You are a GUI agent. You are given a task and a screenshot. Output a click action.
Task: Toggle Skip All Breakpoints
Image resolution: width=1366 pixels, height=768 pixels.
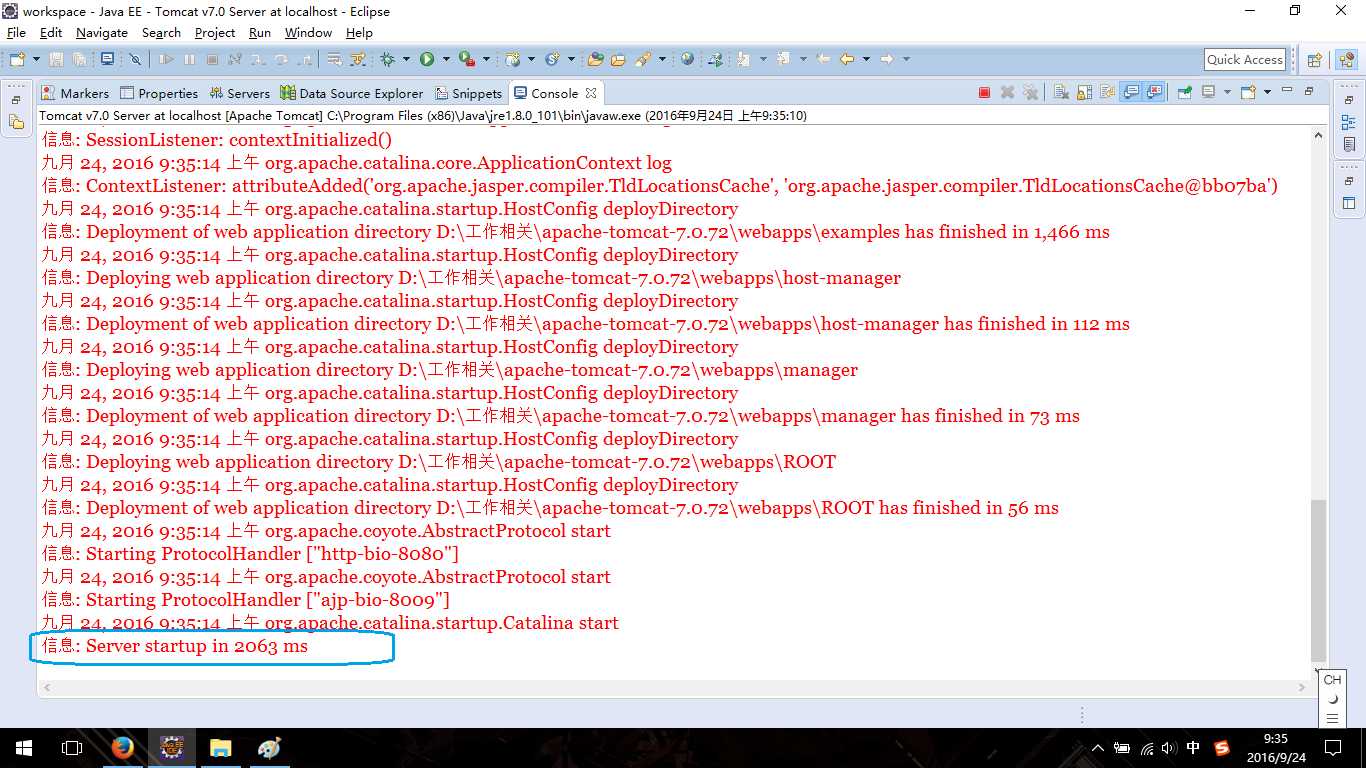135,60
